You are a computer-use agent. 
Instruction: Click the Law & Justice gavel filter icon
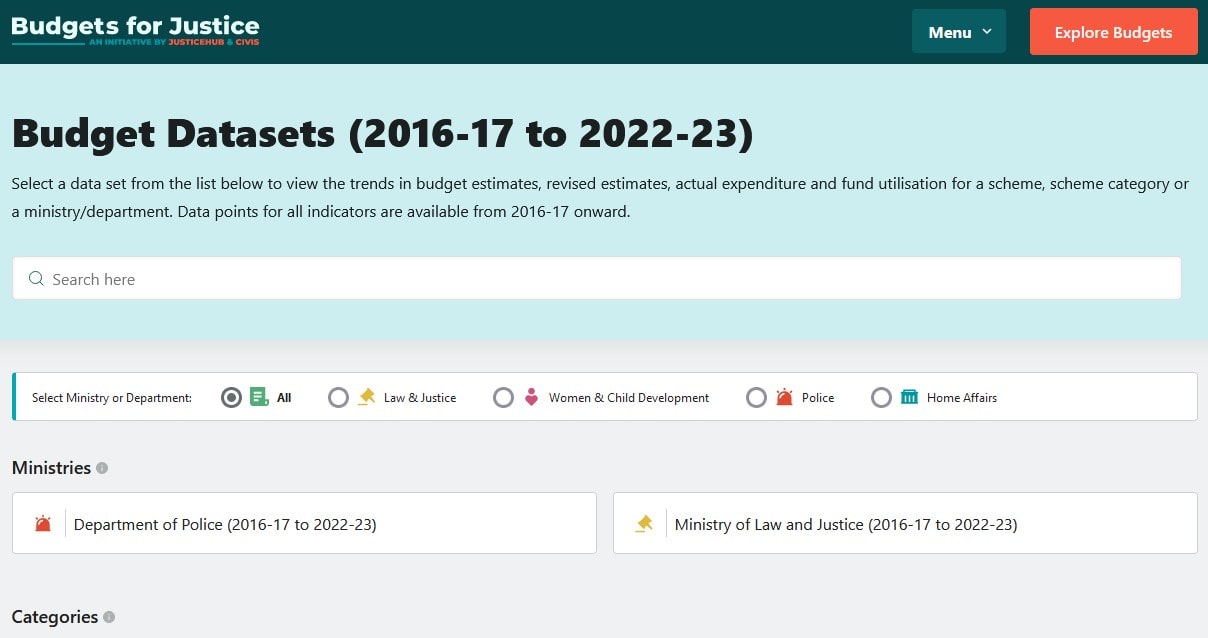click(367, 397)
